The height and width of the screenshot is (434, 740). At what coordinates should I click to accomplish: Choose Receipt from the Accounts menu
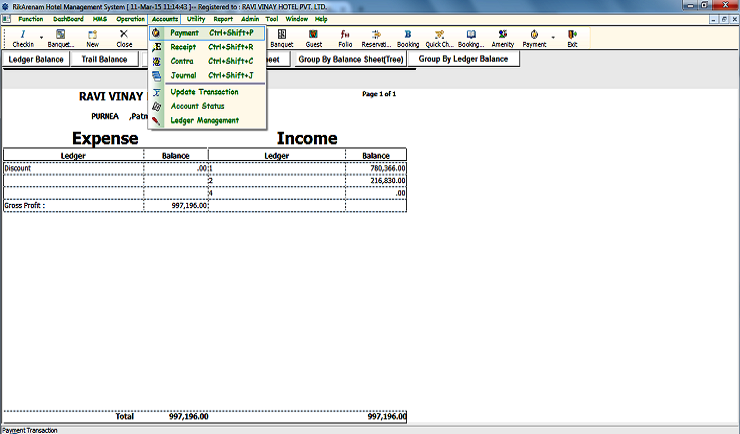[x=183, y=47]
